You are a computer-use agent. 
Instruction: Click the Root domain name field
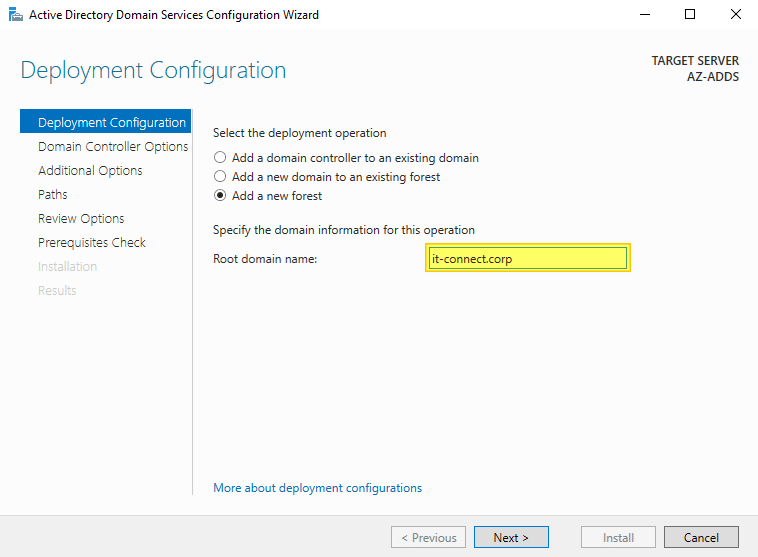point(527,259)
